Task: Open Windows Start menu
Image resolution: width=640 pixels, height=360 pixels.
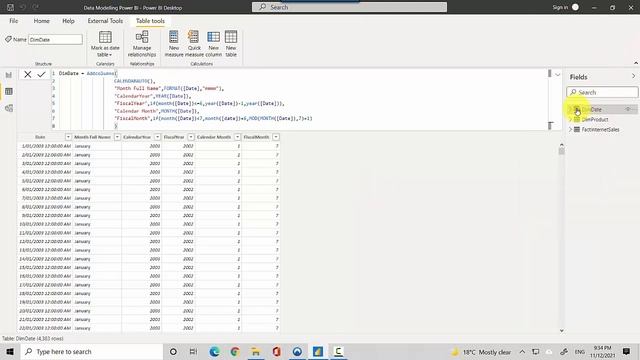Action: (10, 351)
